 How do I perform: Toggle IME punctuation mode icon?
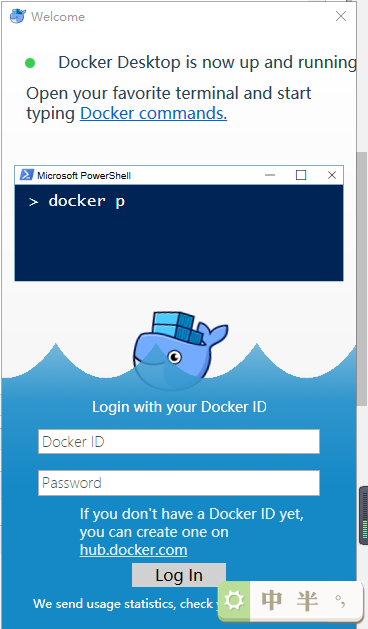[x=340, y=601]
